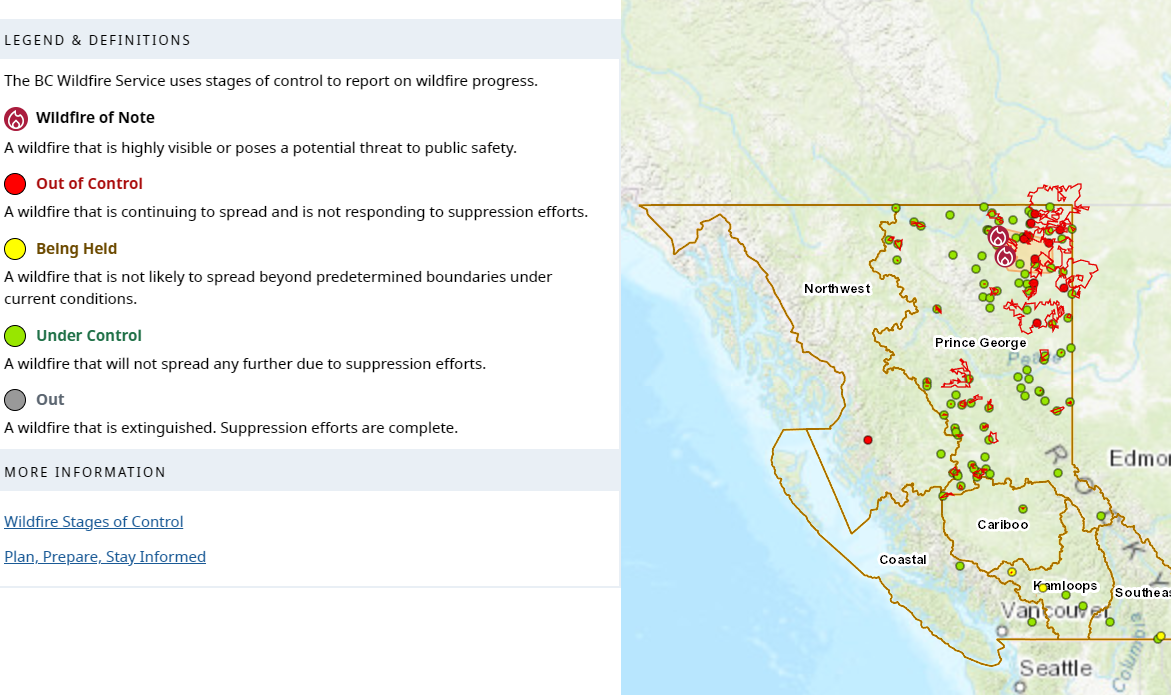Click the yellow fire marker near Kamloops label
This screenshot has height=695, width=1171.
tap(1043, 588)
